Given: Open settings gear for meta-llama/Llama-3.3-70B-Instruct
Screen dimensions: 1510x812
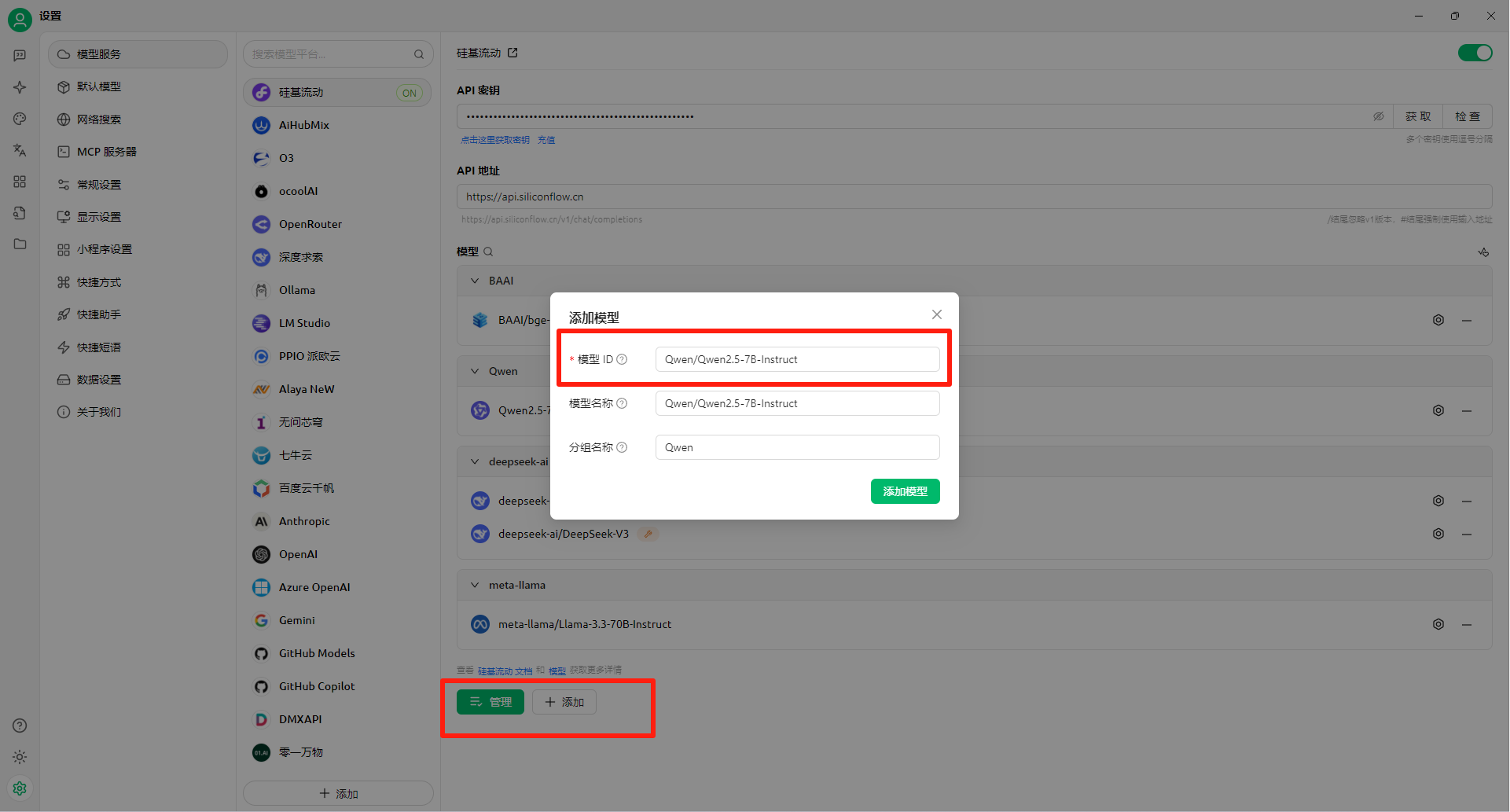Looking at the screenshot, I should pyautogui.click(x=1438, y=624).
